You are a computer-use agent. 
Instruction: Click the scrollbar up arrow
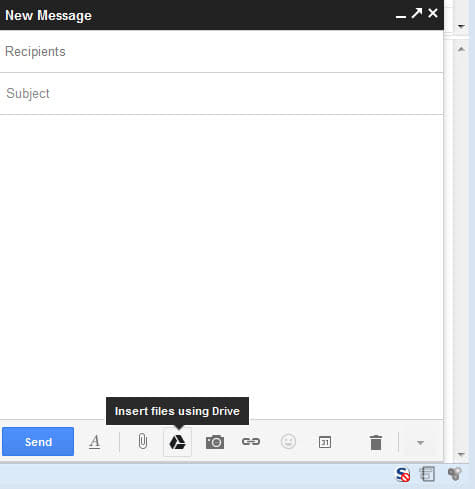click(x=461, y=49)
